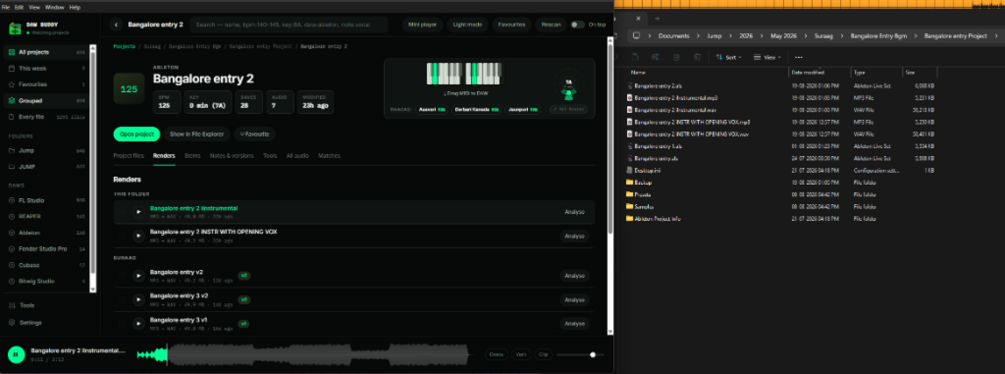The height and width of the screenshot is (374, 1005).
Task: Click the green Open project button
Action: tap(137, 134)
